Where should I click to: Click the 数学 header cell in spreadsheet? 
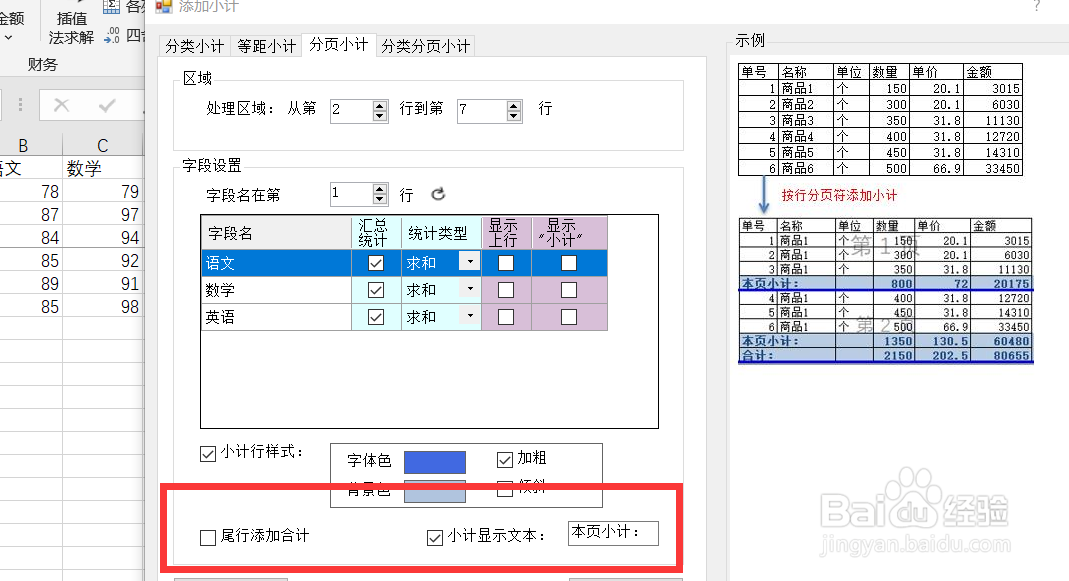(102, 168)
